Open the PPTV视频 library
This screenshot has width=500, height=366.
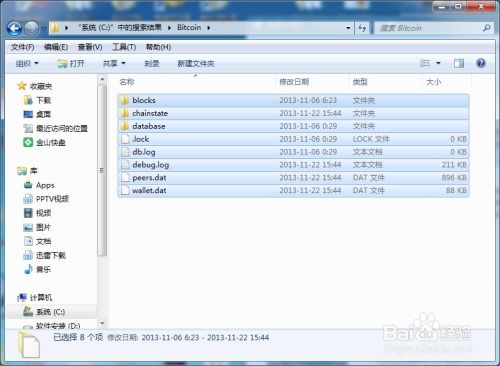click(x=46, y=199)
